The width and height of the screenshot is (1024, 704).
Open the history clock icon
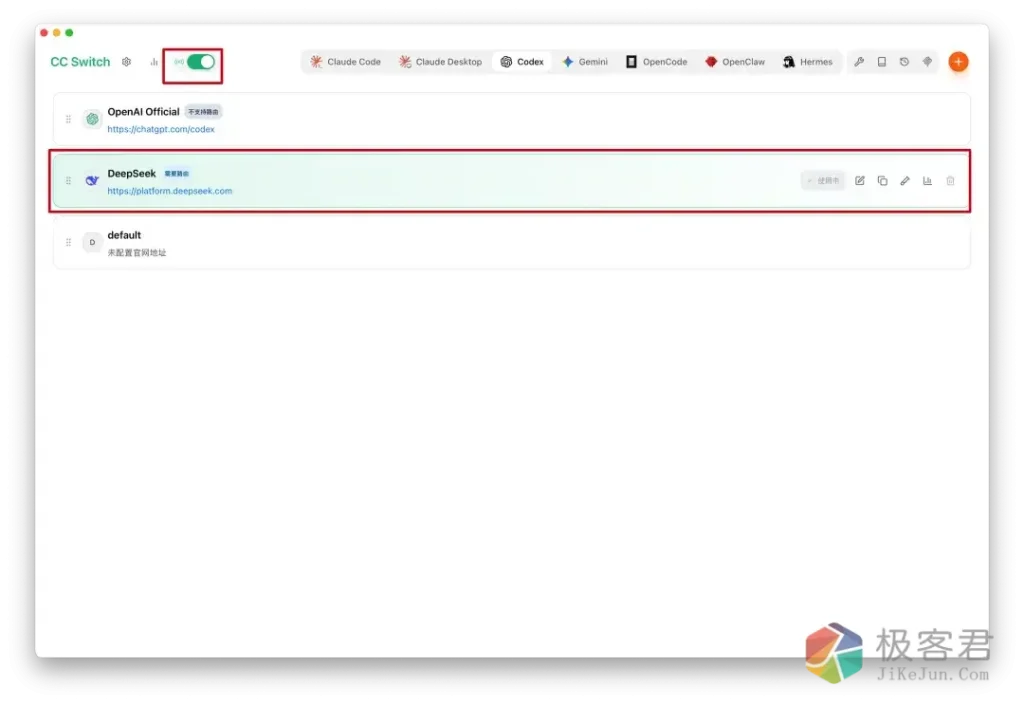point(904,61)
